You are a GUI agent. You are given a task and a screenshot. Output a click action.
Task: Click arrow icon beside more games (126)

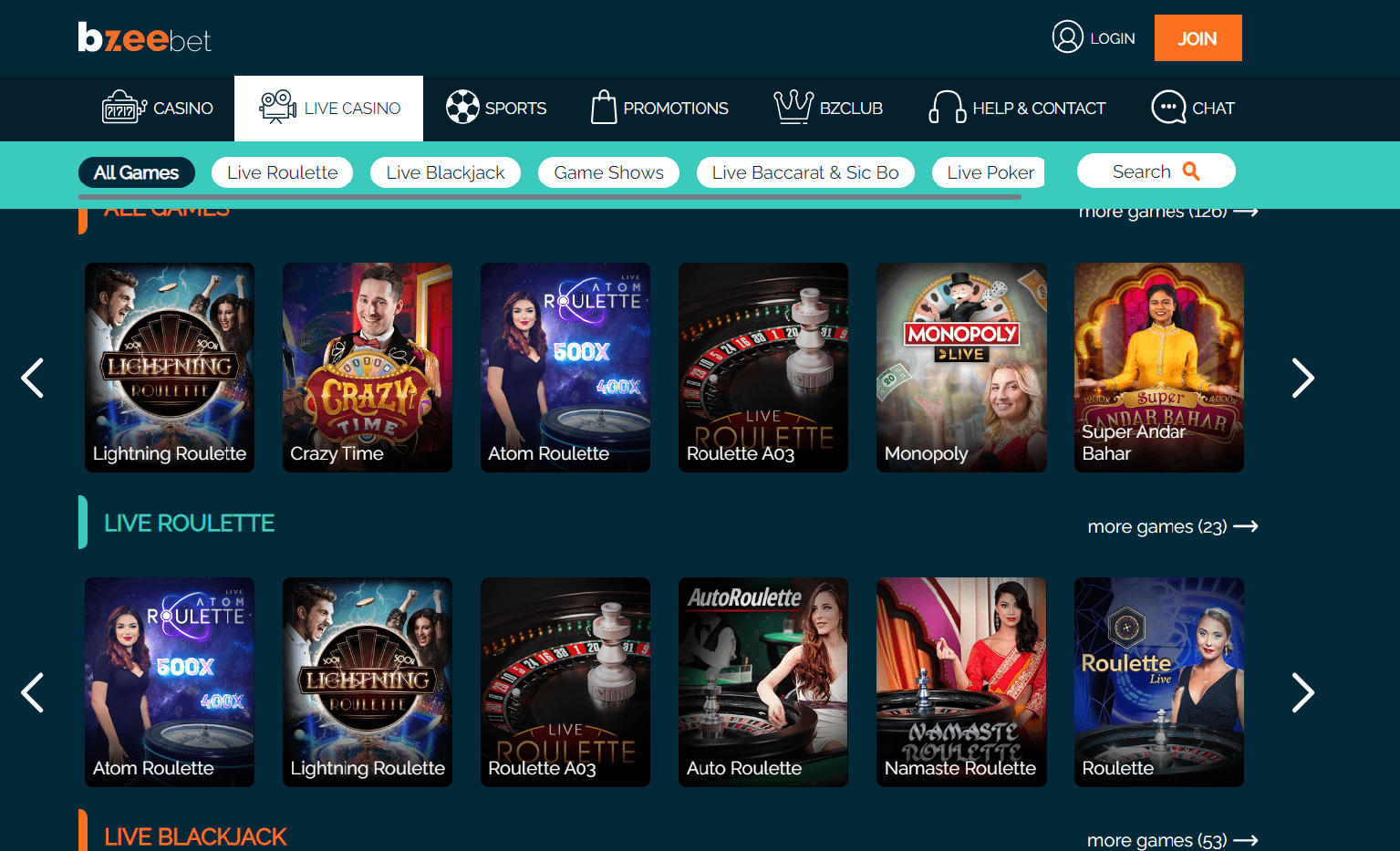click(1246, 212)
